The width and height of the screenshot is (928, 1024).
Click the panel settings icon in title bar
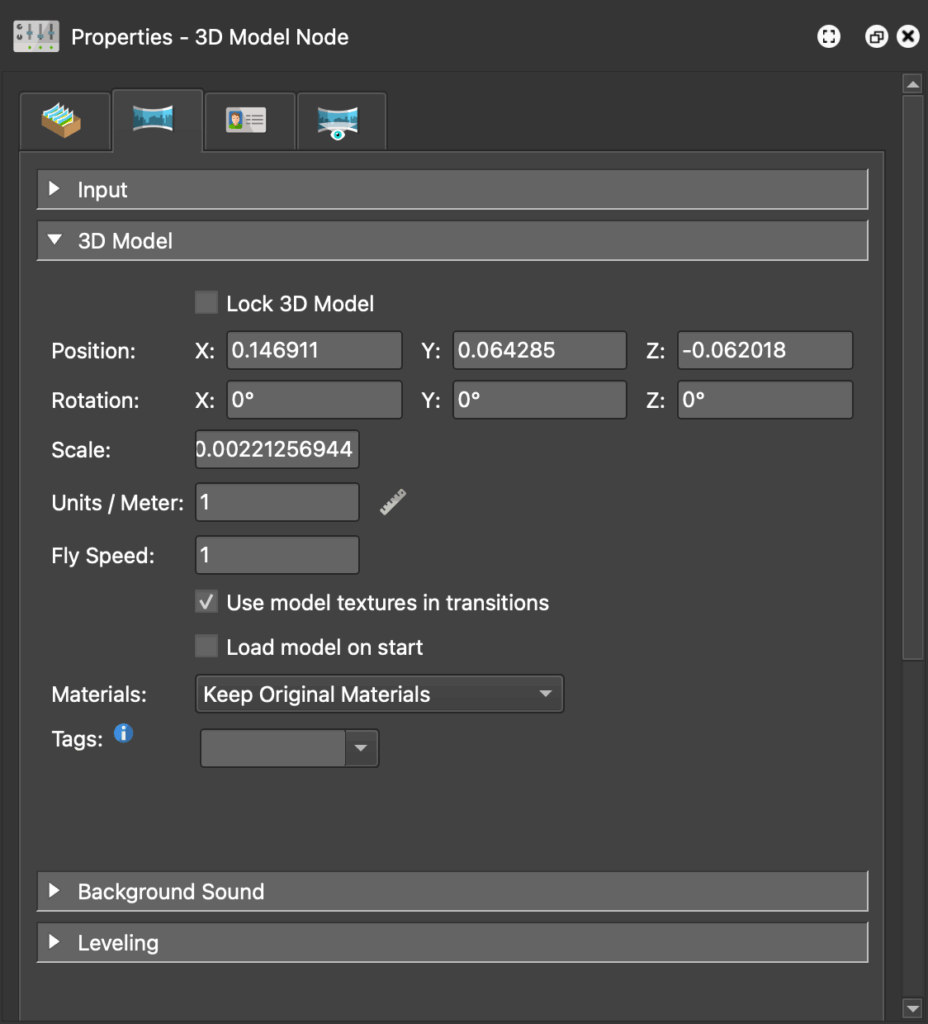tap(829, 37)
